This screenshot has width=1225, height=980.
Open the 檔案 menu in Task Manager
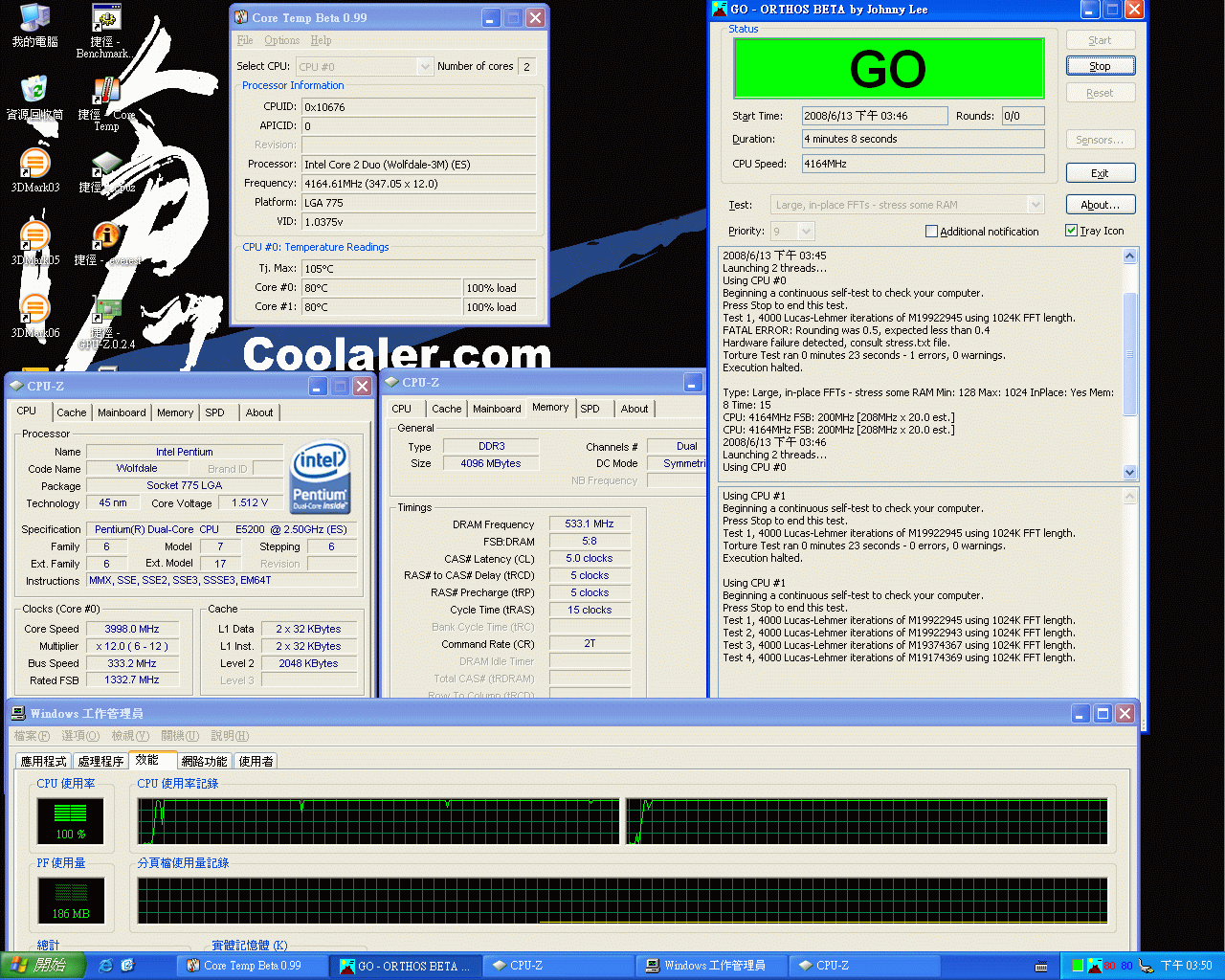click(x=32, y=735)
